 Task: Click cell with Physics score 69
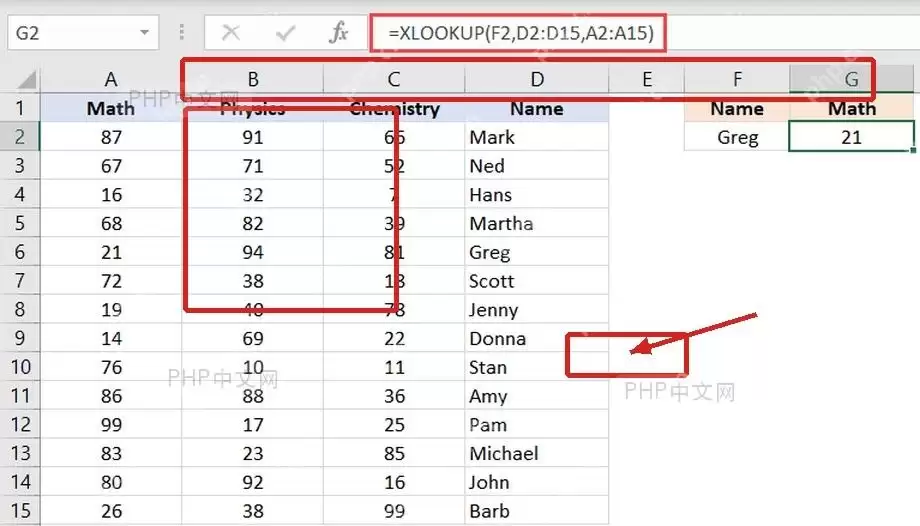point(252,338)
